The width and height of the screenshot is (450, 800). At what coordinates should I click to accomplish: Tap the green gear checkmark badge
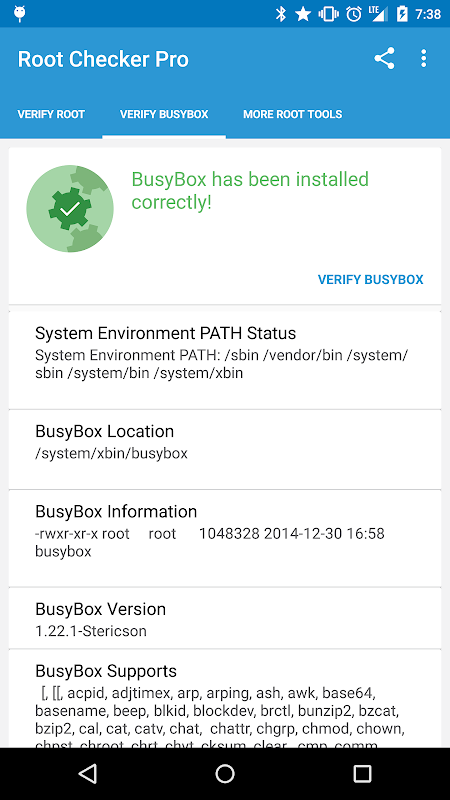click(x=70, y=208)
